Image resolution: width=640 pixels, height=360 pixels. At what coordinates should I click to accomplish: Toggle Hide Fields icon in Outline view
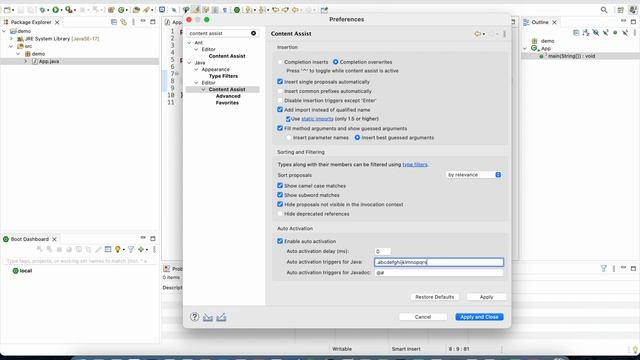pos(596,33)
